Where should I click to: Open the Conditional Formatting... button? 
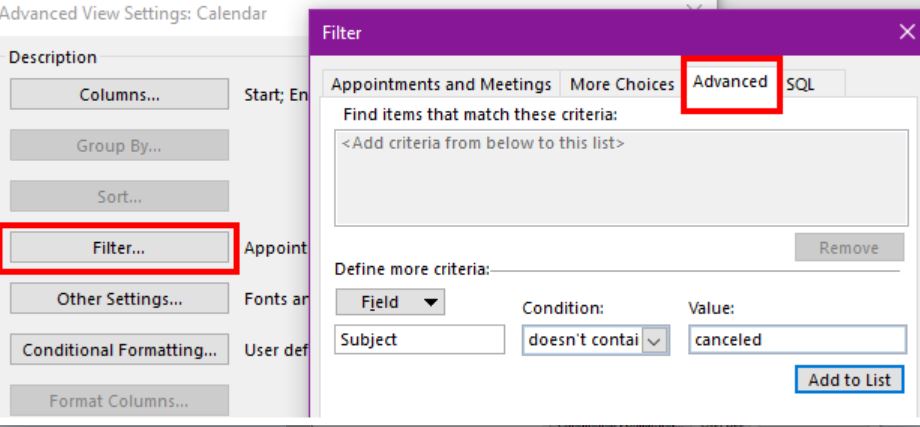pos(119,351)
